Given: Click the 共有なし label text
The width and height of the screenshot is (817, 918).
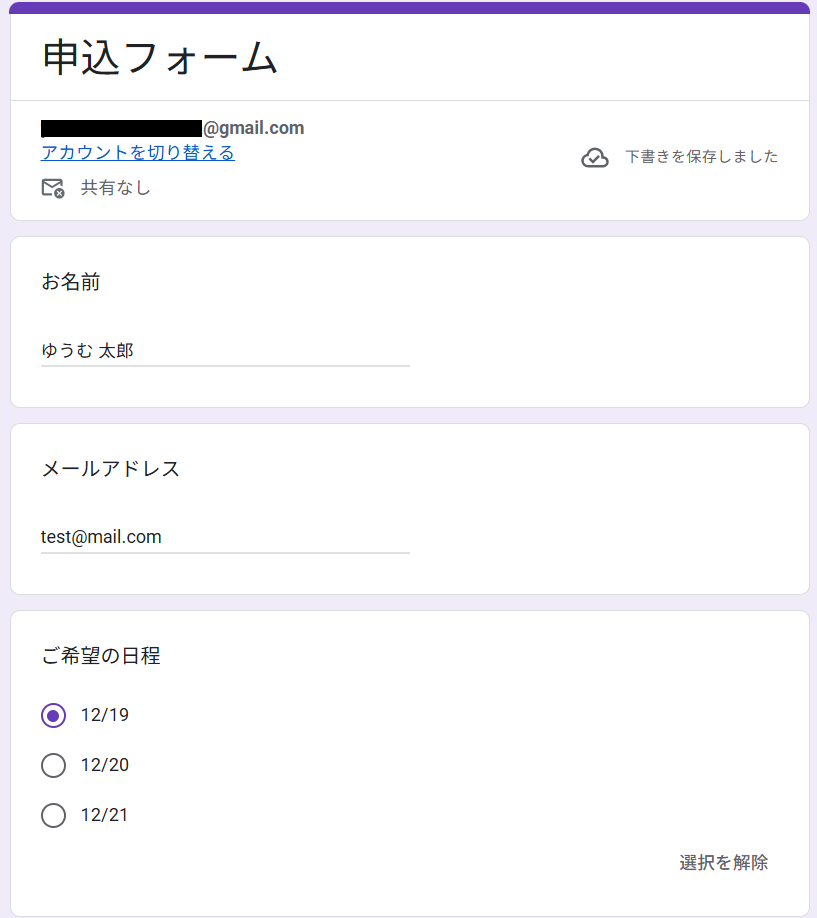Looking at the screenshot, I should coord(116,188).
